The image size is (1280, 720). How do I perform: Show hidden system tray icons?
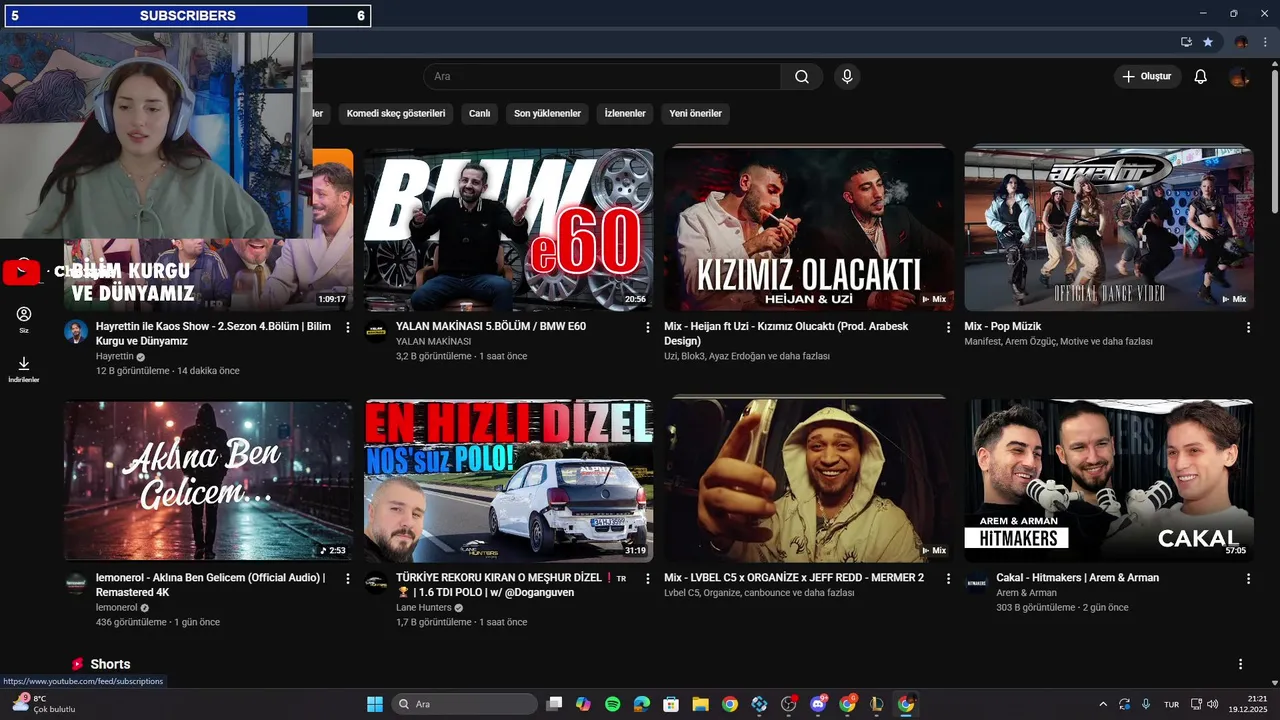1103,704
